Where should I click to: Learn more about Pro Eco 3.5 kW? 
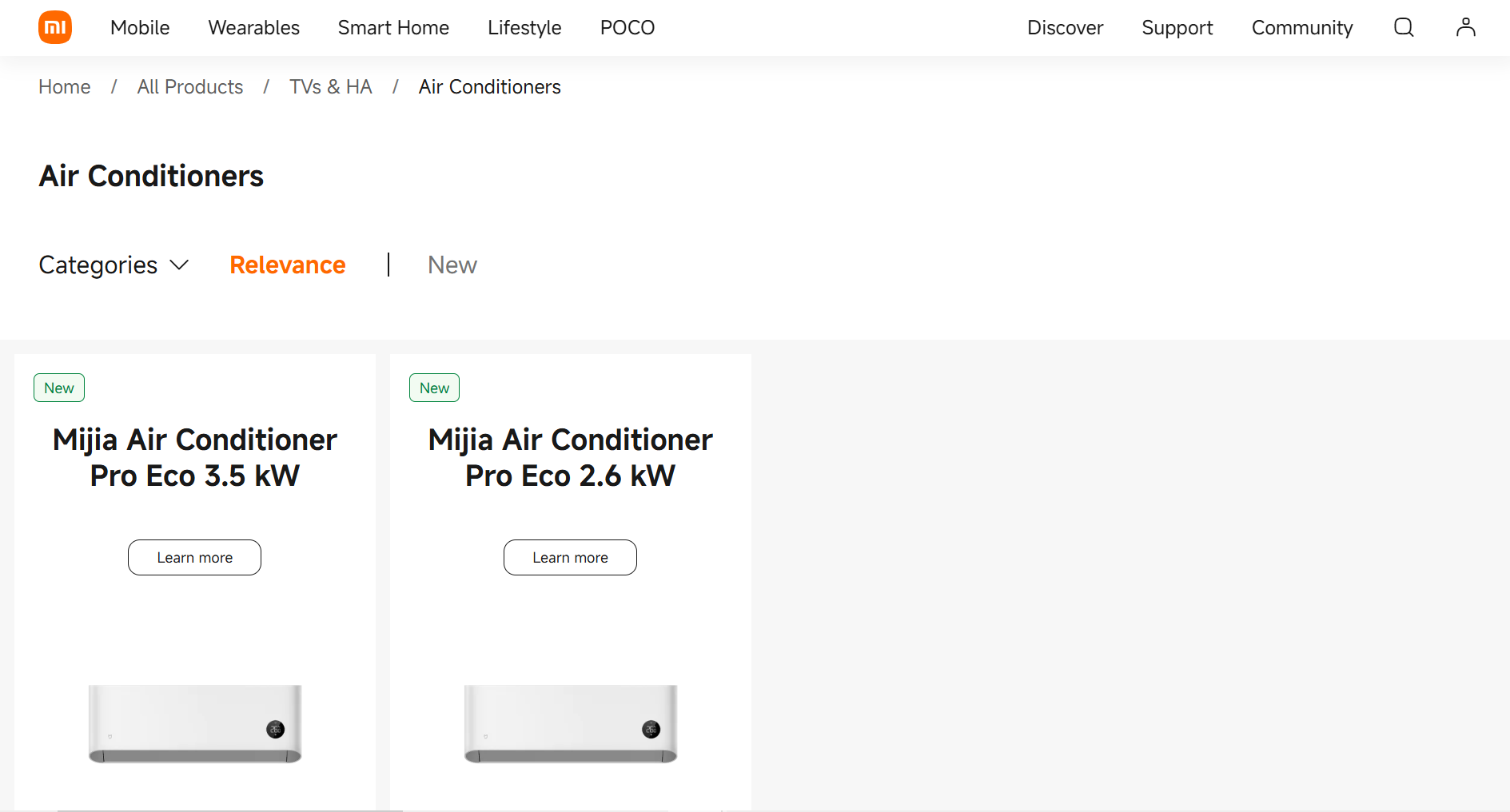[x=194, y=557]
